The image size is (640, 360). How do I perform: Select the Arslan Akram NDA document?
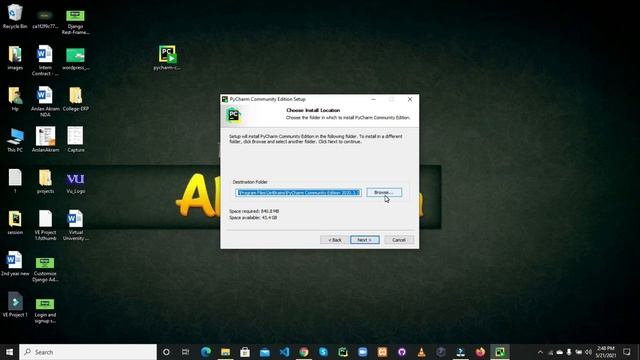[x=45, y=102]
